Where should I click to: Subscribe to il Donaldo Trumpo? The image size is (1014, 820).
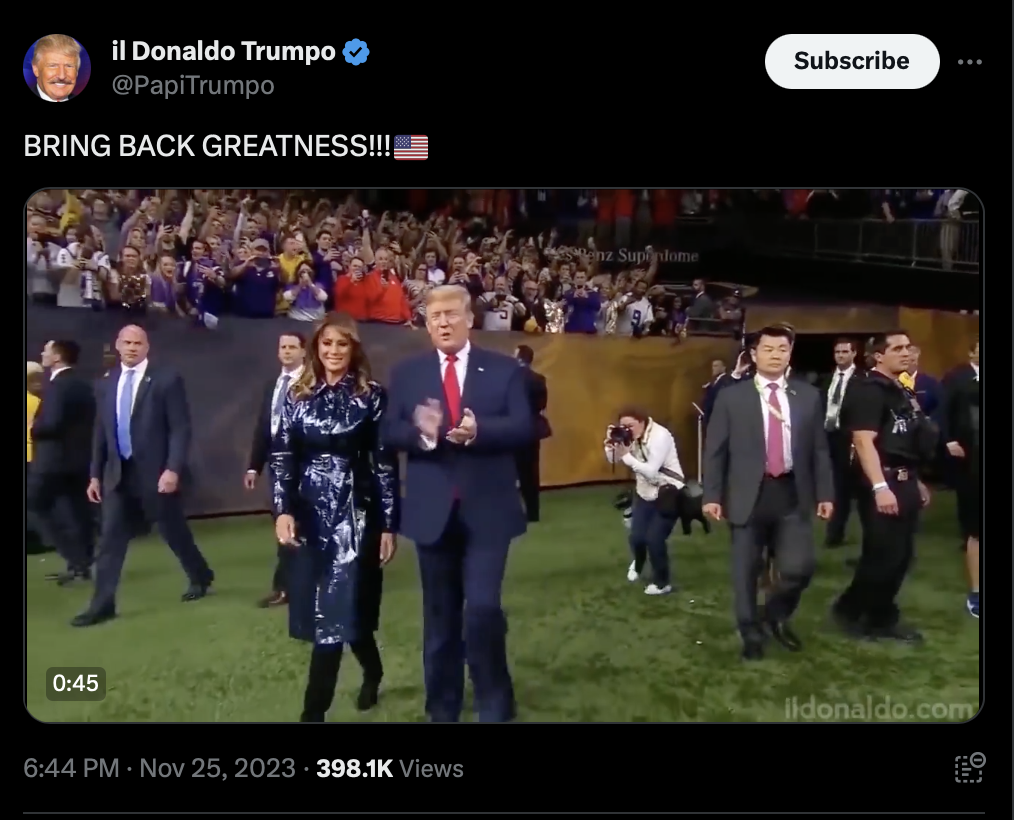click(x=852, y=61)
